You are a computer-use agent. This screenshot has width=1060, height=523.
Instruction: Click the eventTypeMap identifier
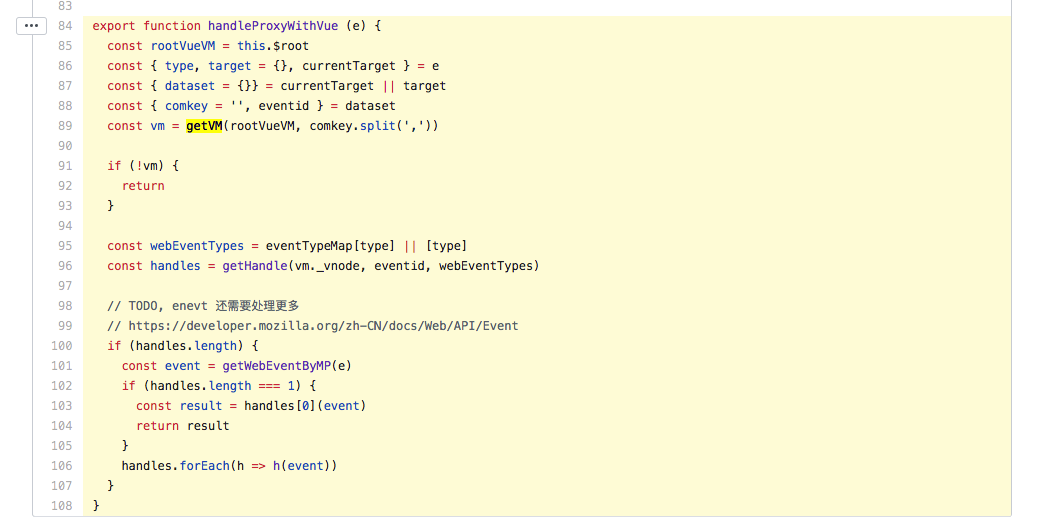point(309,245)
